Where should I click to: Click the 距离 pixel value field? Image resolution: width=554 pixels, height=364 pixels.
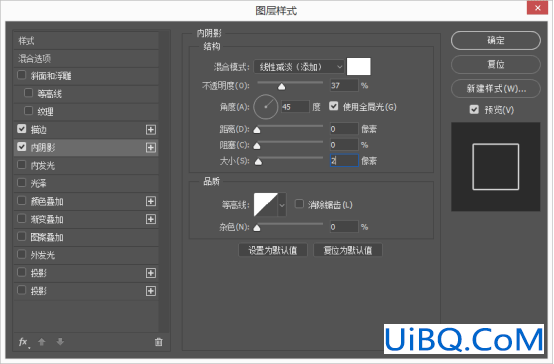344,129
